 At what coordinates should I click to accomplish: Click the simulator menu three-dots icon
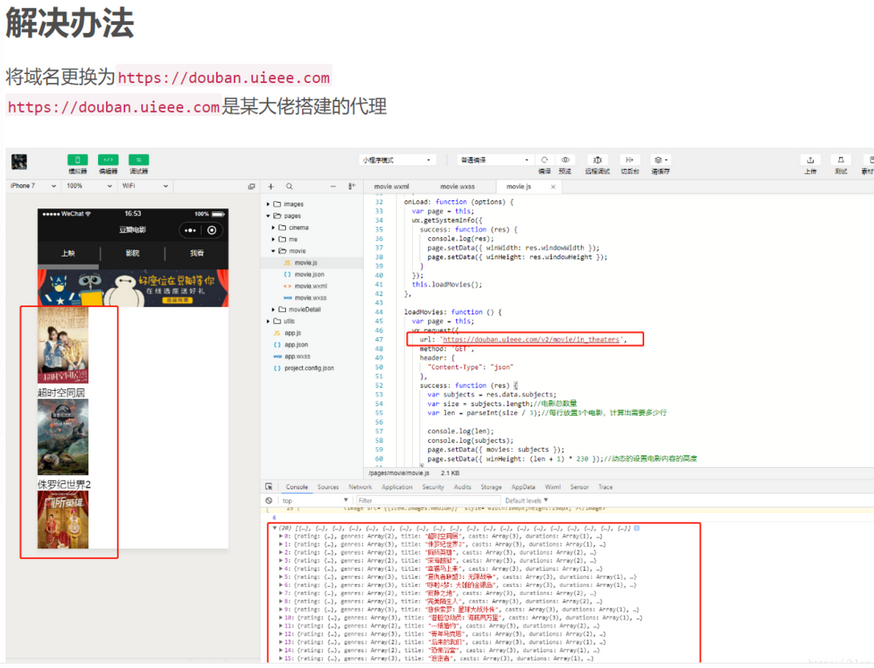[x=190, y=230]
